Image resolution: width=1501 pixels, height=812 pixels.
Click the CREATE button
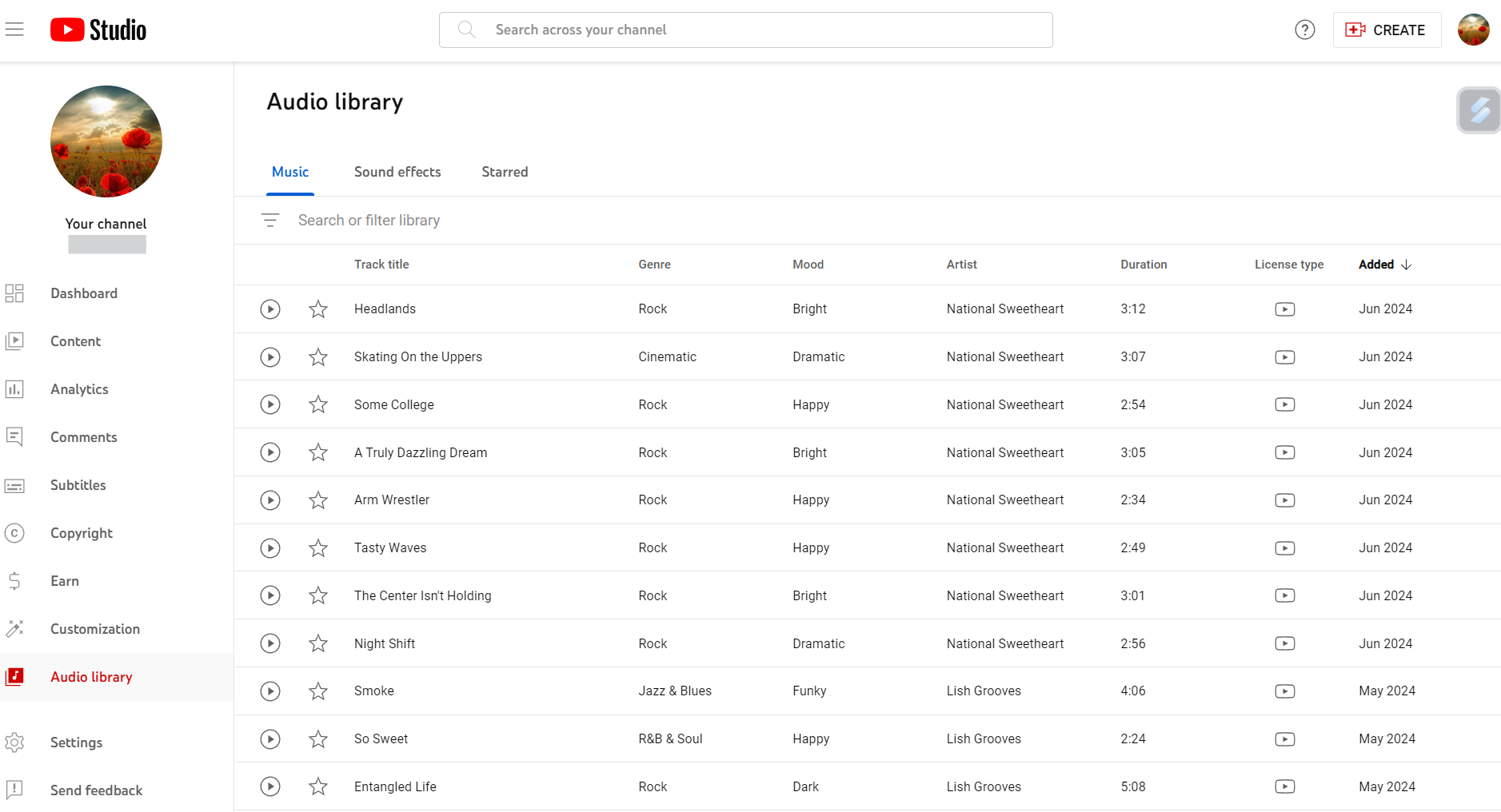(1387, 30)
